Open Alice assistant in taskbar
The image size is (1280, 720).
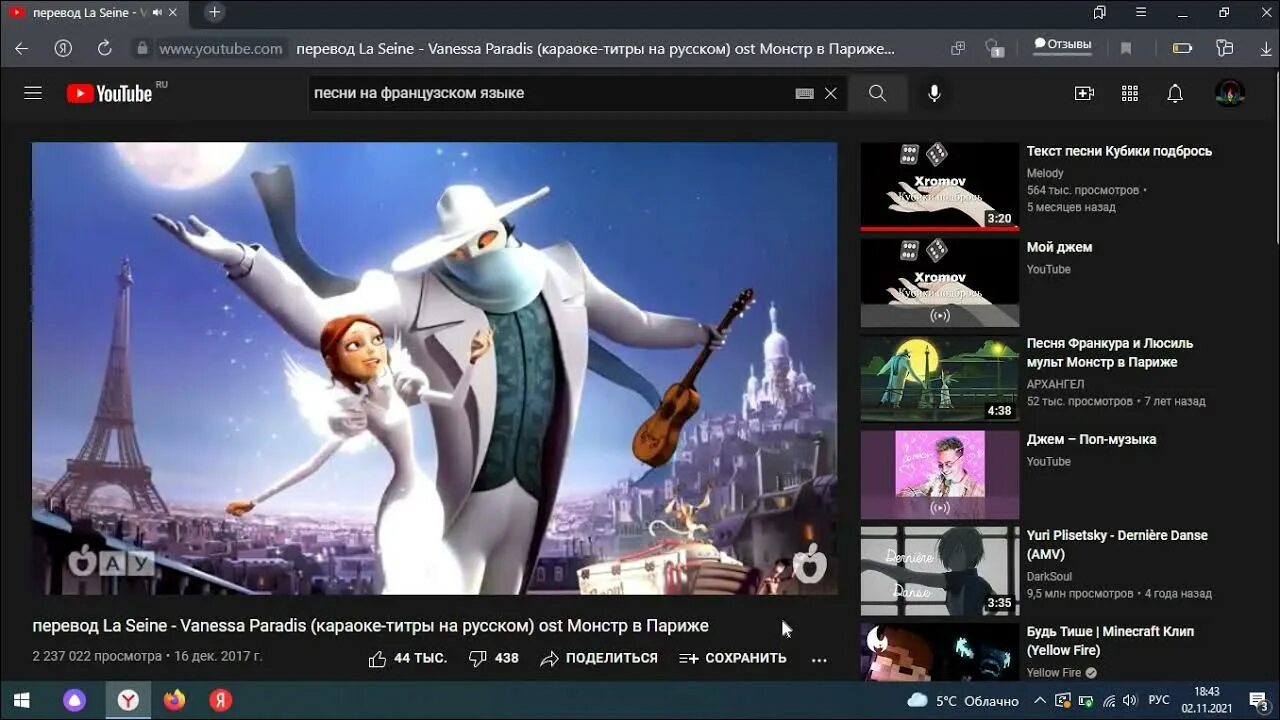[x=75, y=700]
